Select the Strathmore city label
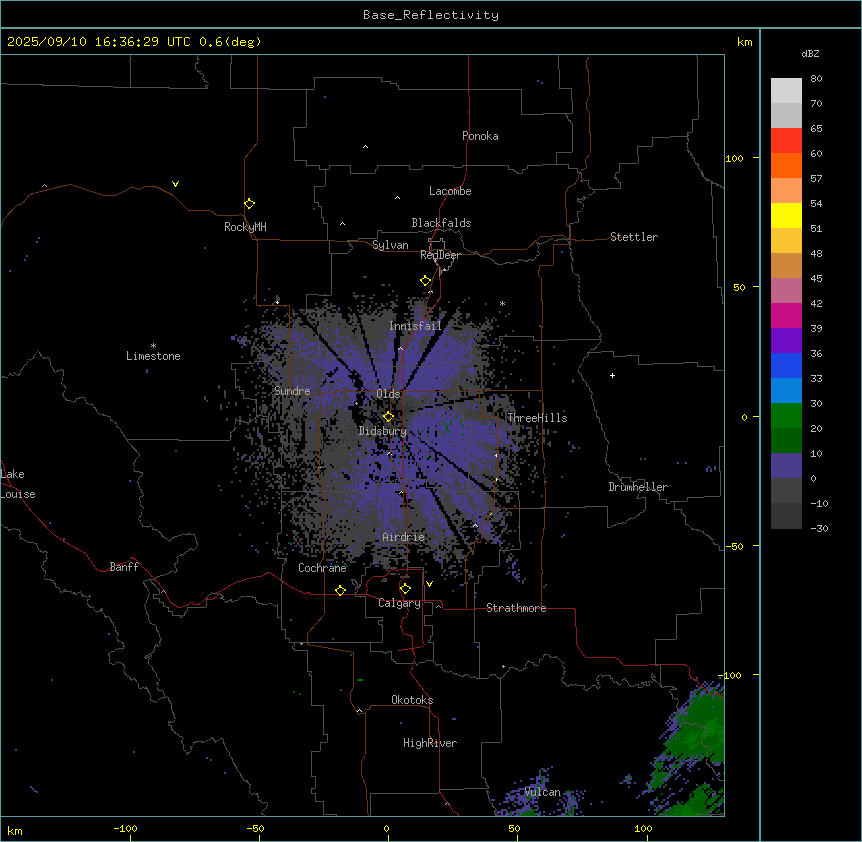Image resolution: width=862 pixels, height=842 pixels. point(516,608)
